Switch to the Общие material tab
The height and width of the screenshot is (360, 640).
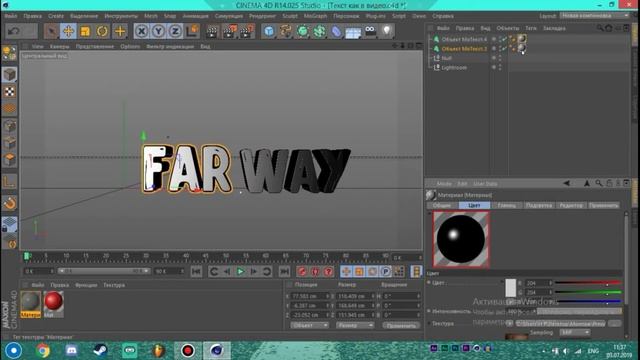[442, 205]
